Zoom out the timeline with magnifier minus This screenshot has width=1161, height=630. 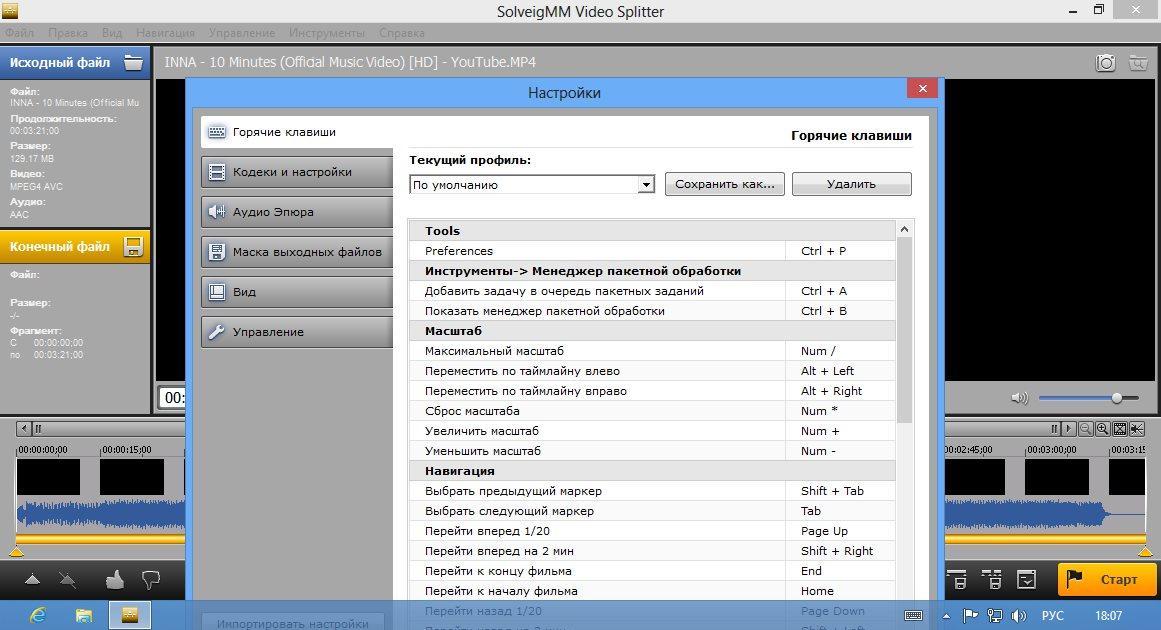[1085, 429]
